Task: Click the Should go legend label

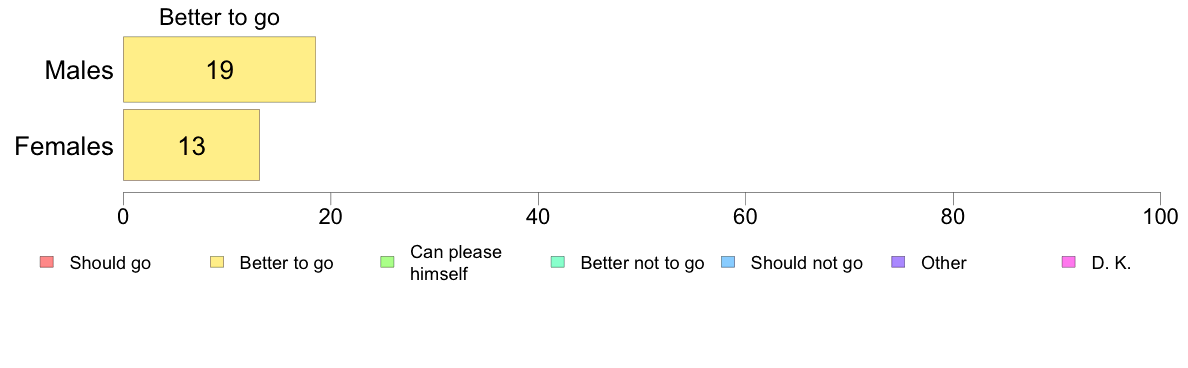Action: (110, 264)
